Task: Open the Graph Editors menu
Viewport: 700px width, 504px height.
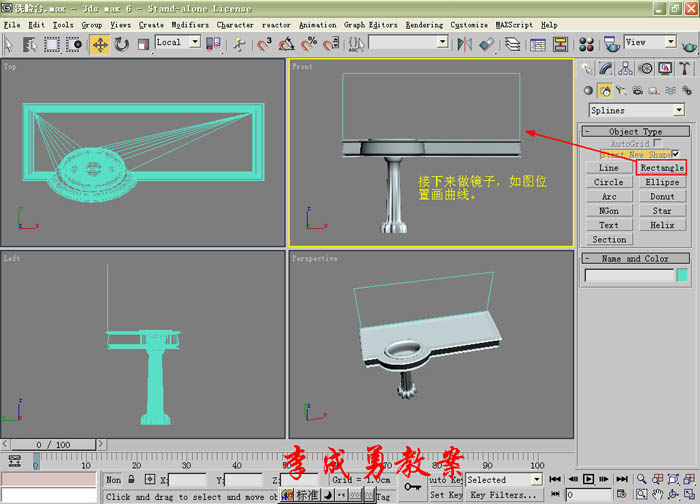Action: click(371, 25)
